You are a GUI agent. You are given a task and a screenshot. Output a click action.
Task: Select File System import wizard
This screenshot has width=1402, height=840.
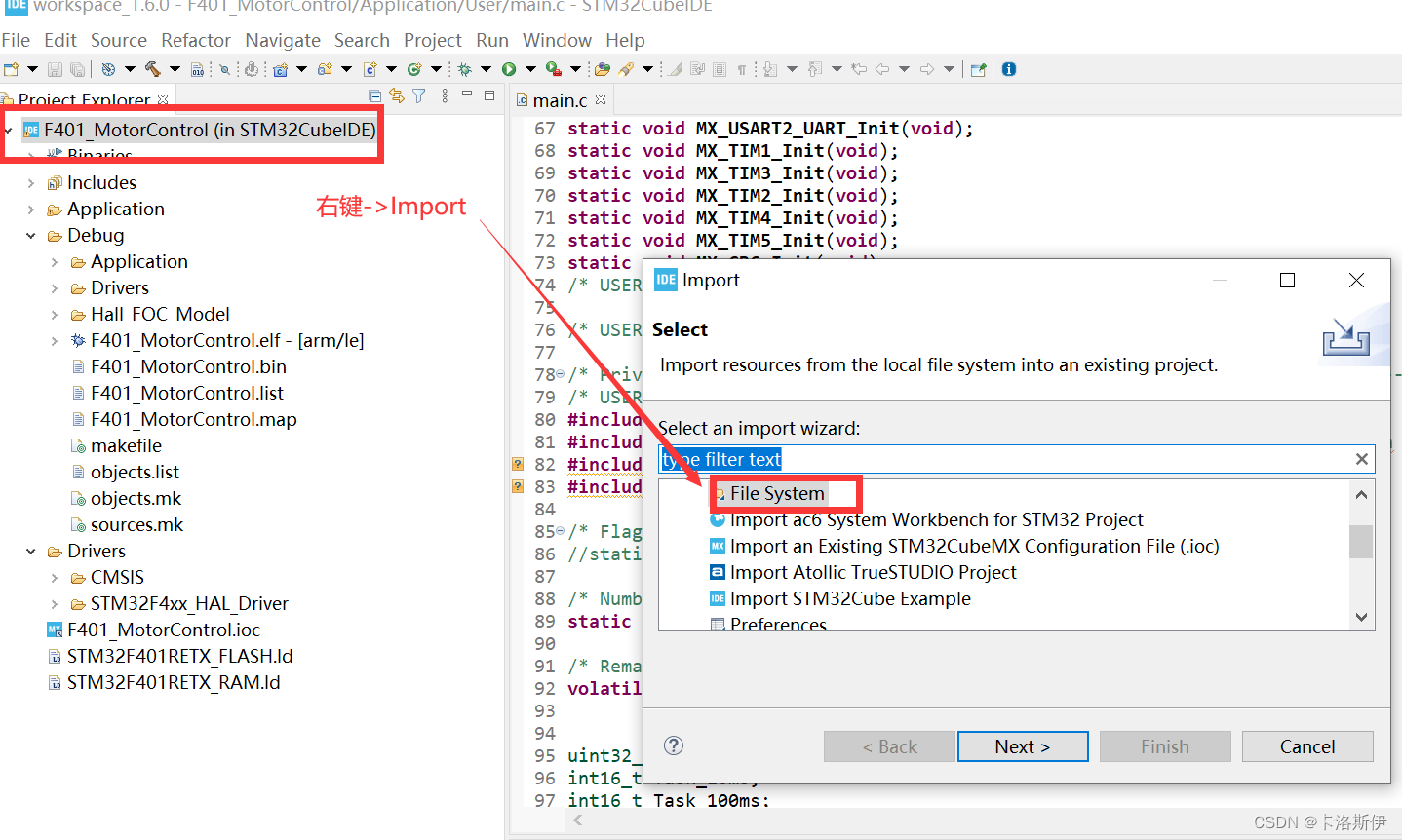pos(777,494)
